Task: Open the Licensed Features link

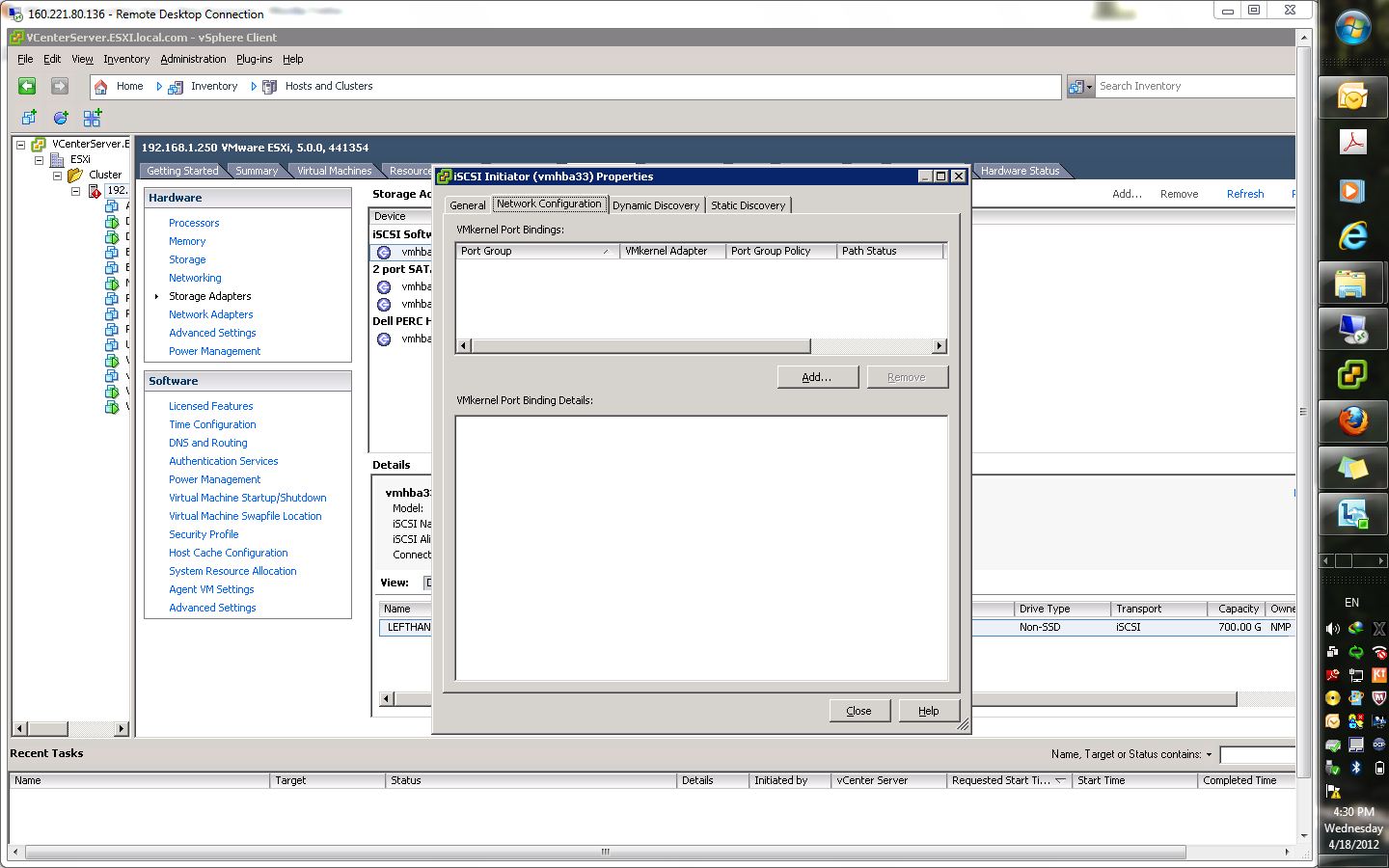Action: pos(211,406)
